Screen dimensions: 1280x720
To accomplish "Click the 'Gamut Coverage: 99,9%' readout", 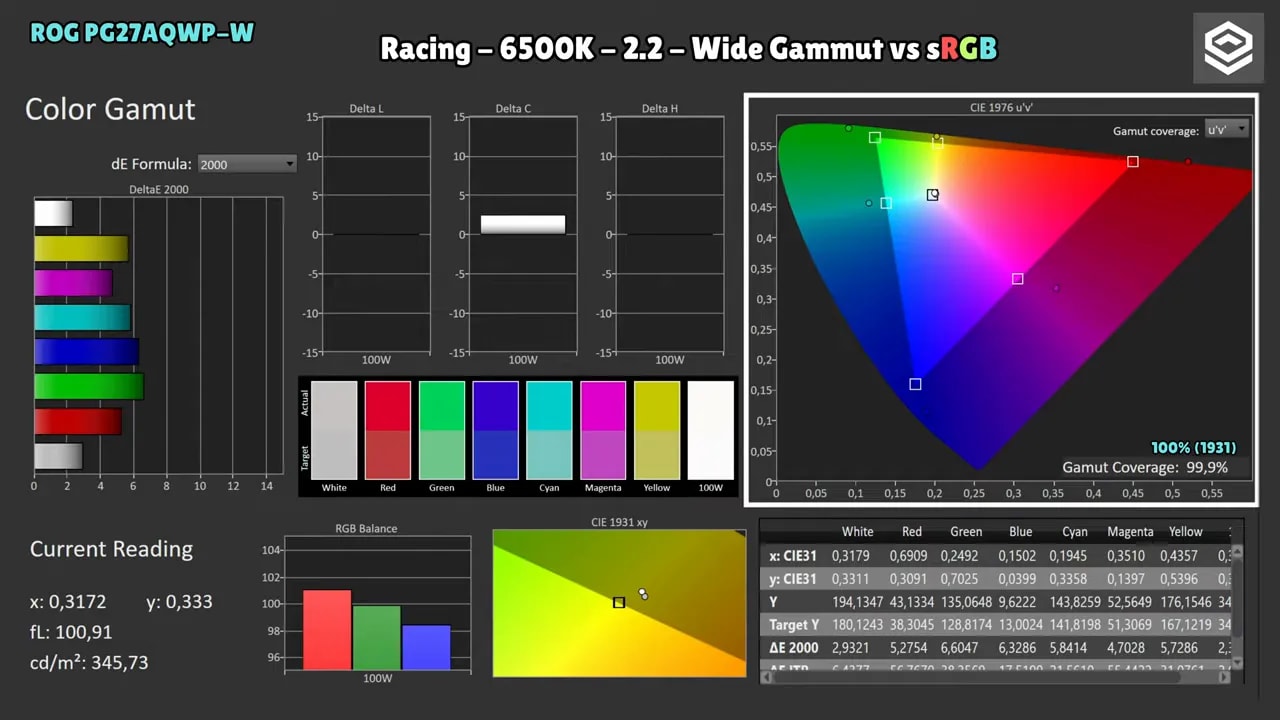I will click(x=1144, y=467).
